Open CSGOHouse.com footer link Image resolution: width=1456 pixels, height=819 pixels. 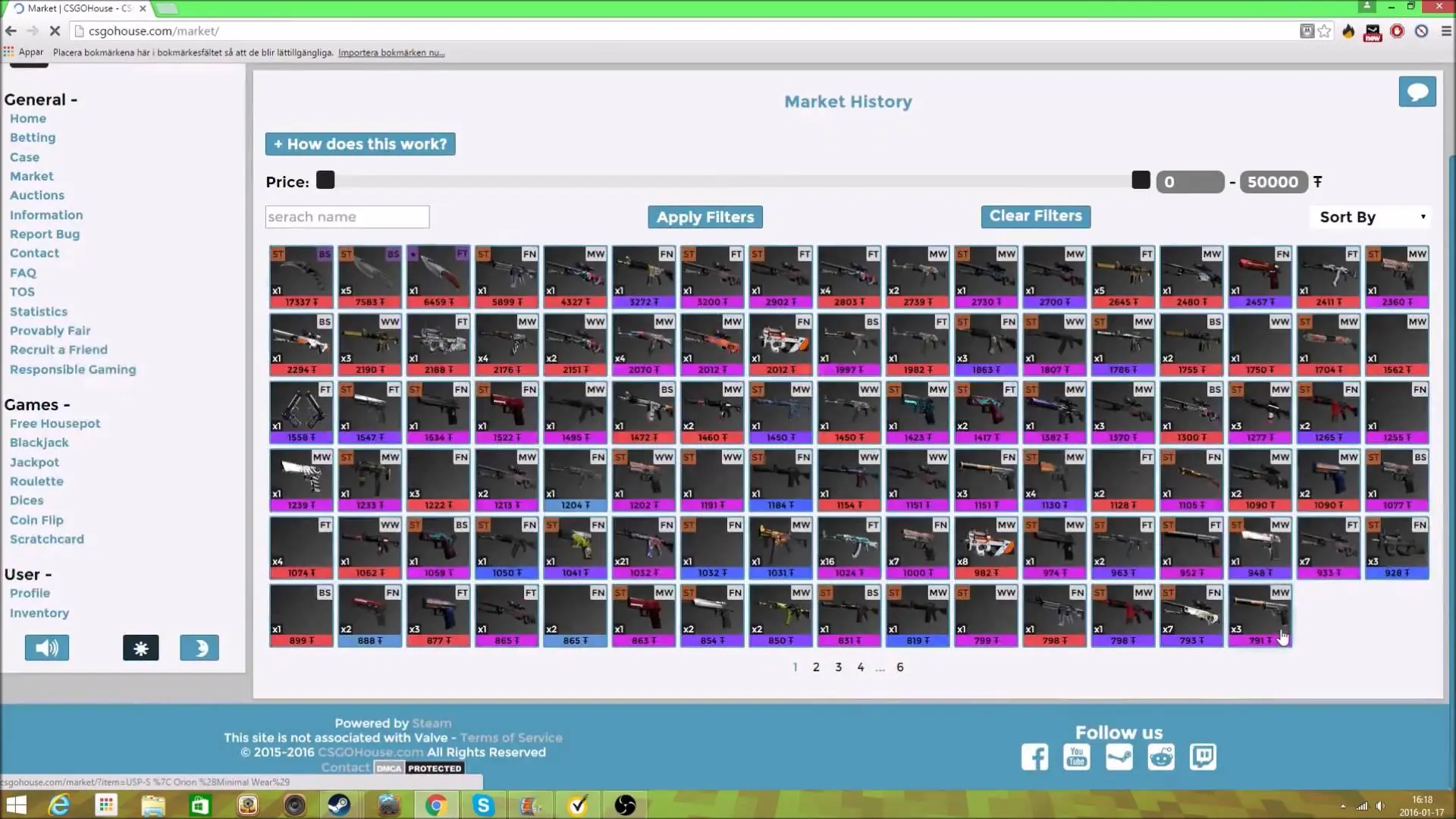tap(371, 752)
